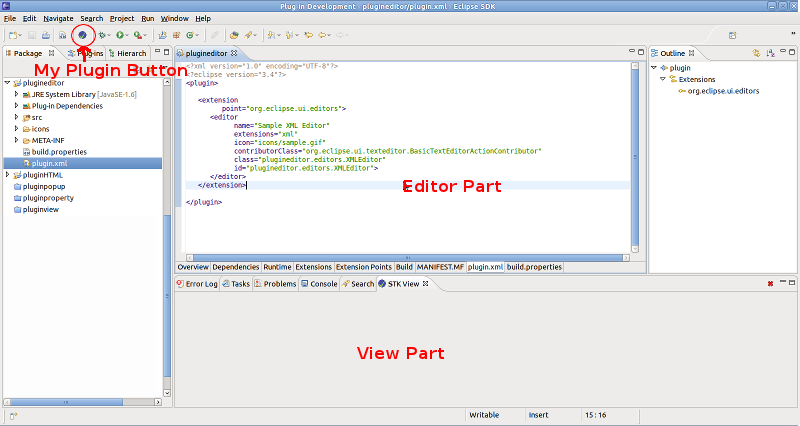Click the Back navigation arrow icon
The height and width of the screenshot is (426, 800).
322,35
